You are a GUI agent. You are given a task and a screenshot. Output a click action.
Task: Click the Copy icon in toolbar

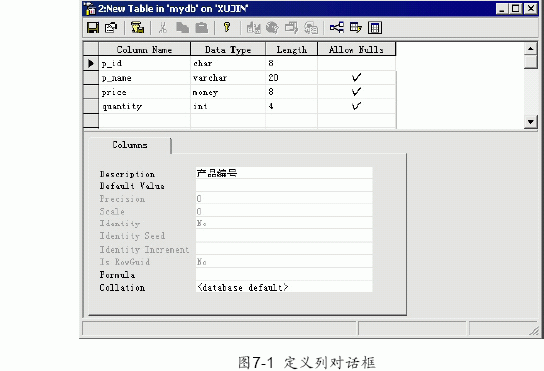(x=182, y=28)
